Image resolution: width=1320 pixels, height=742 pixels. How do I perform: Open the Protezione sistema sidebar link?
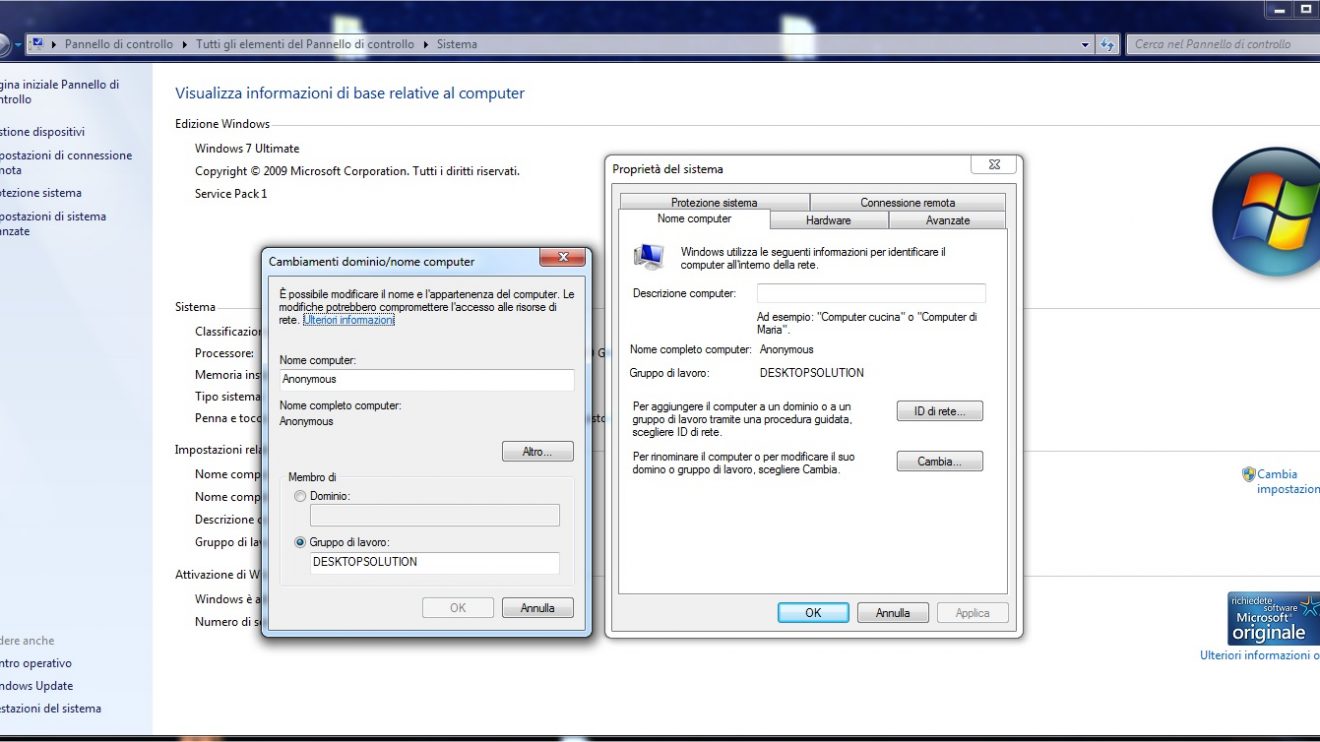point(41,193)
